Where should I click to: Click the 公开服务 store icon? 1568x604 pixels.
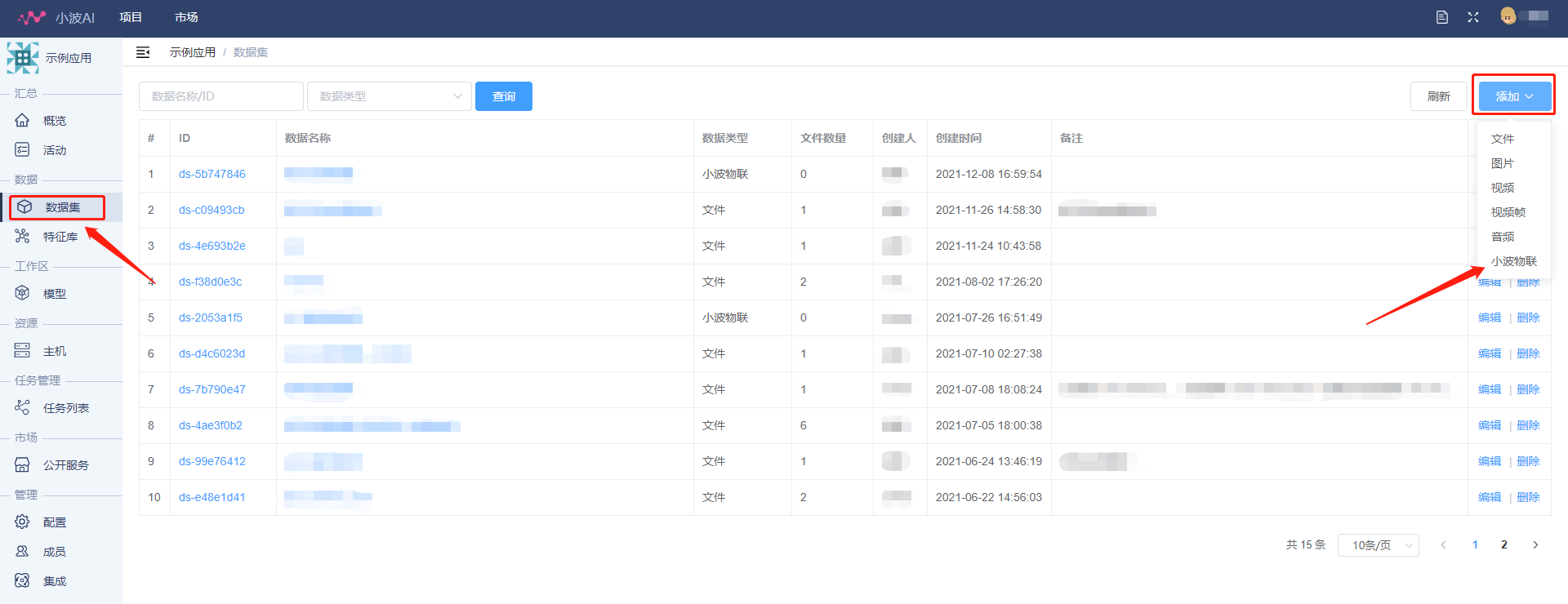[23, 464]
